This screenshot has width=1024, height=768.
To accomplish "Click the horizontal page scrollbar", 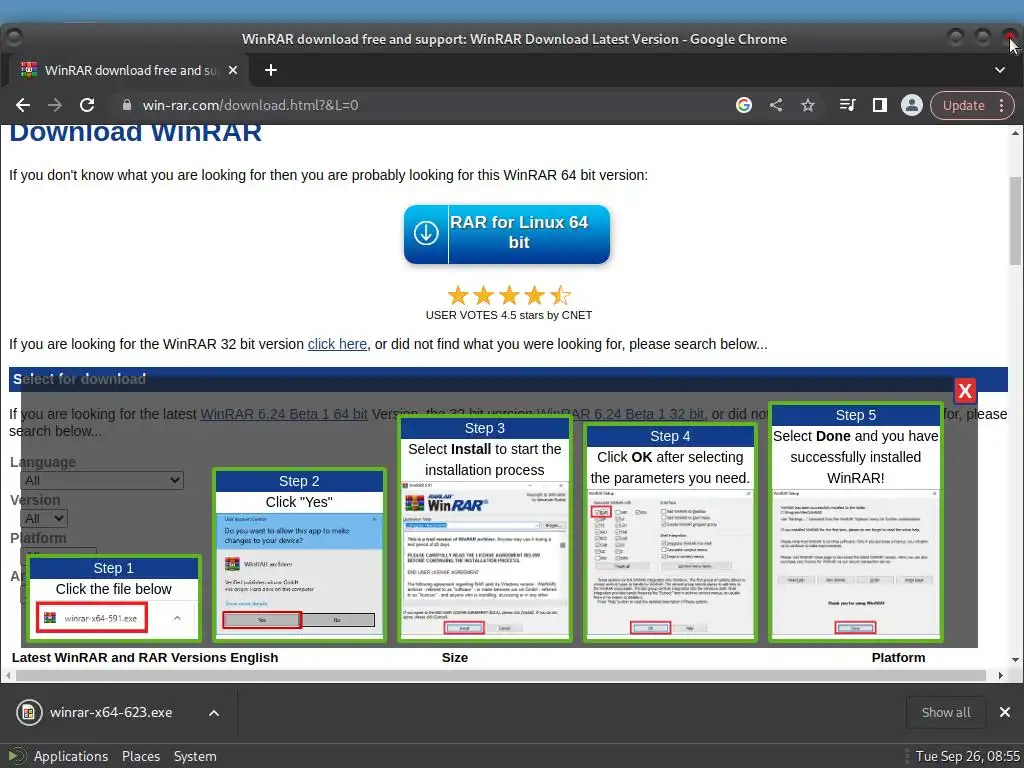I will [x=500, y=675].
